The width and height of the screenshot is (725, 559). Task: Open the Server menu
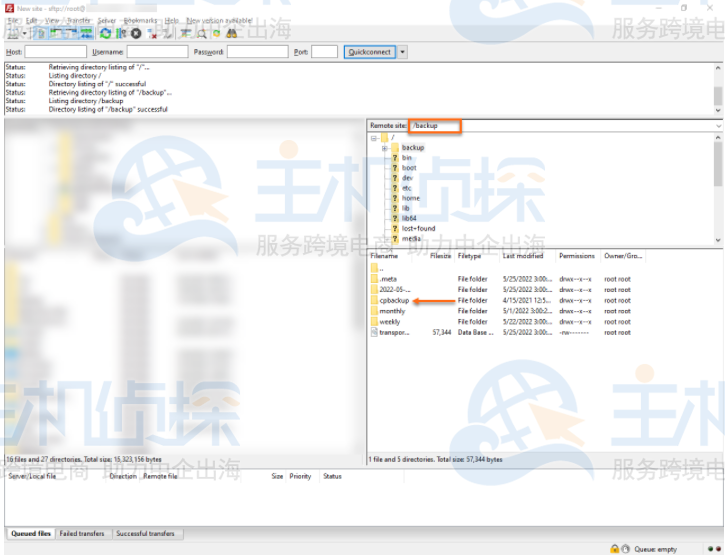(x=107, y=20)
